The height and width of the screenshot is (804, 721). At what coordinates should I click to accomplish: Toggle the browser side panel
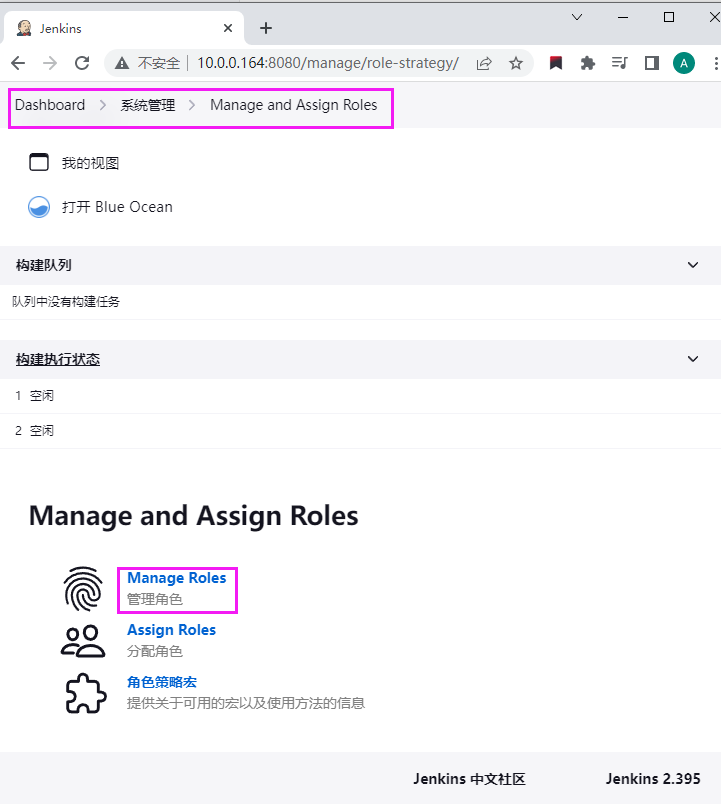652,63
